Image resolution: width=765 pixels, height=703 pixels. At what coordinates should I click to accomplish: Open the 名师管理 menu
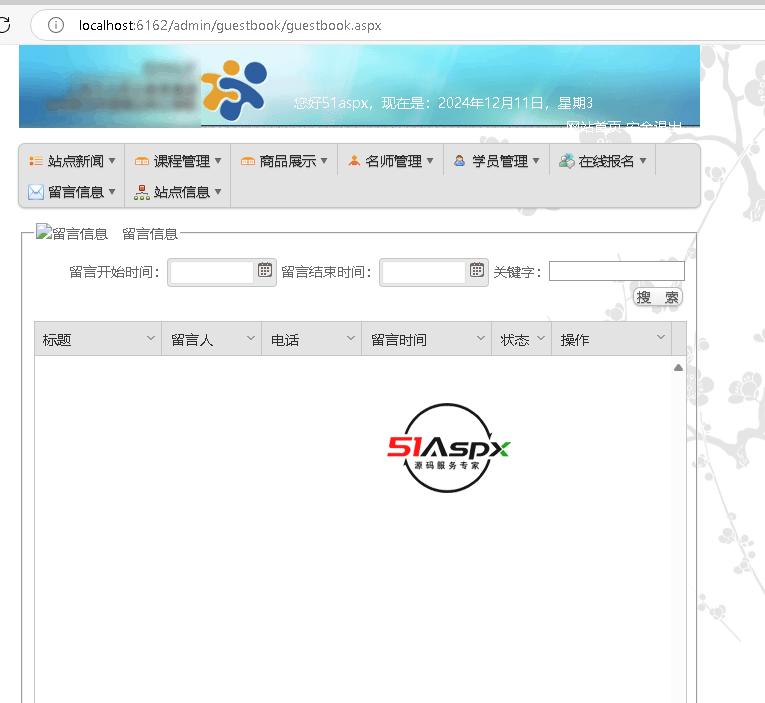[x=390, y=161]
